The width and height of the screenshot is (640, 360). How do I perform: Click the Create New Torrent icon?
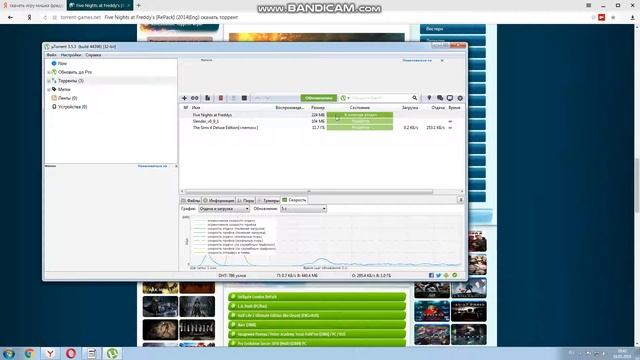tap(208, 98)
